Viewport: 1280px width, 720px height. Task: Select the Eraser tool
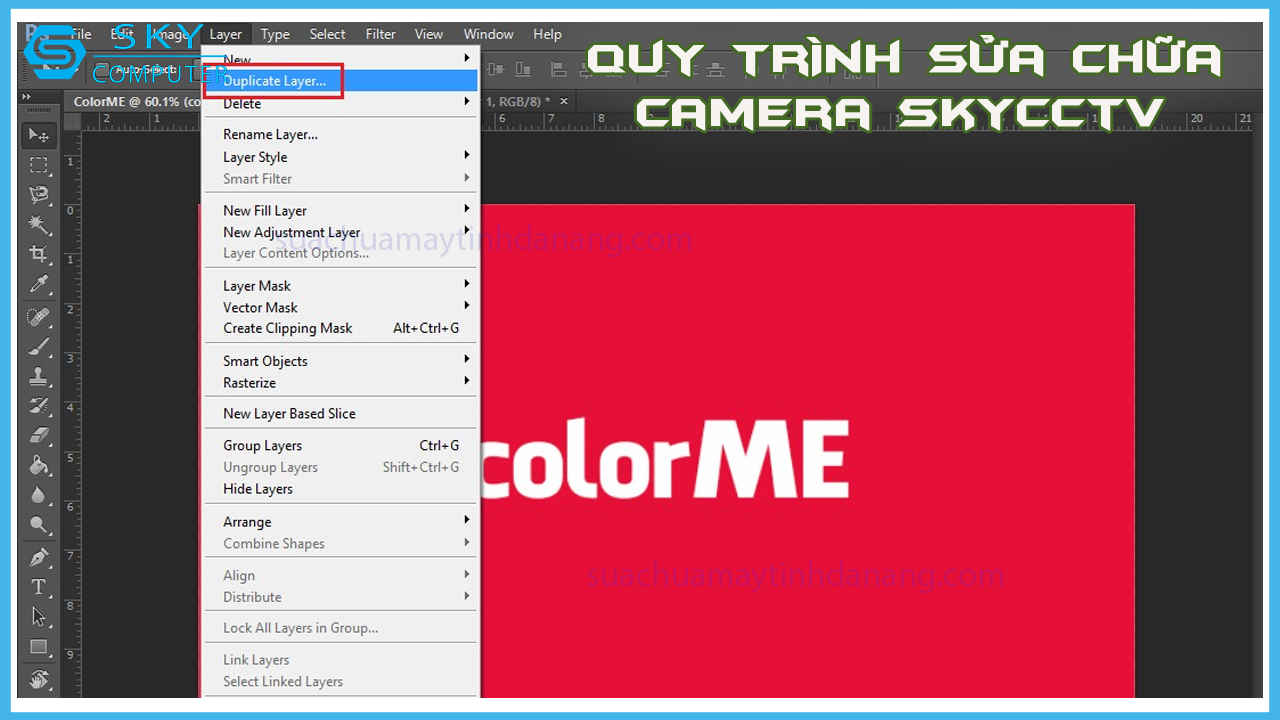tap(39, 435)
